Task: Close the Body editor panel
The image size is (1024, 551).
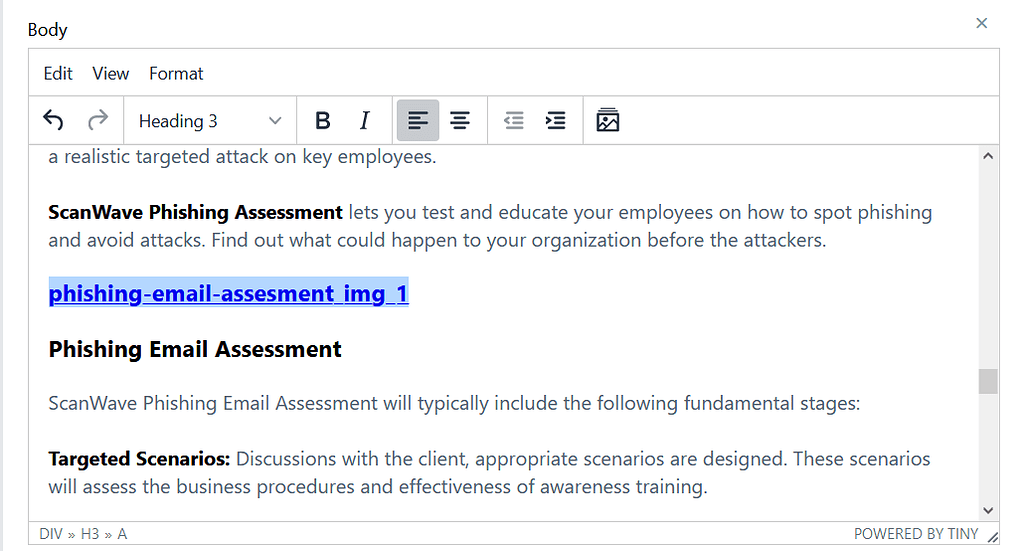Action: 982,23
